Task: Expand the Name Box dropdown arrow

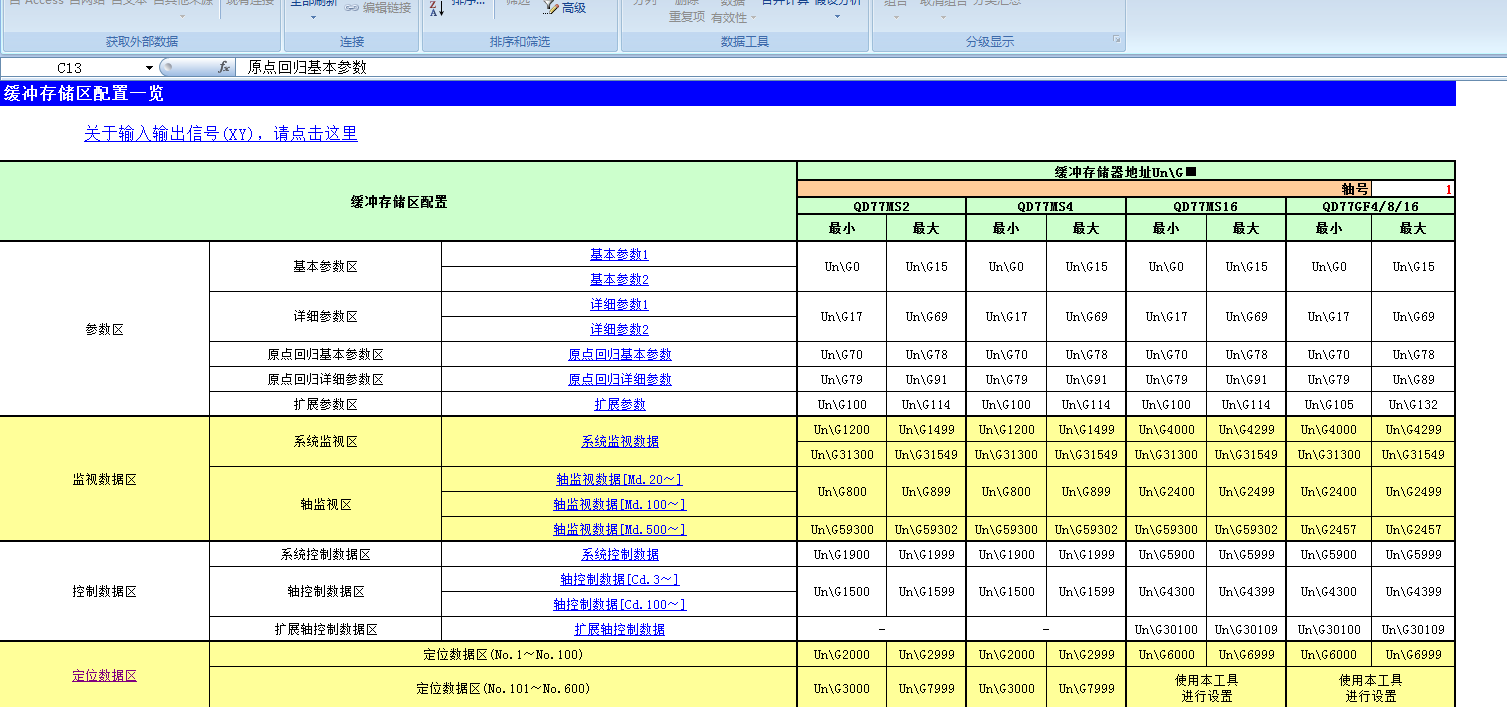Action: (150, 68)
